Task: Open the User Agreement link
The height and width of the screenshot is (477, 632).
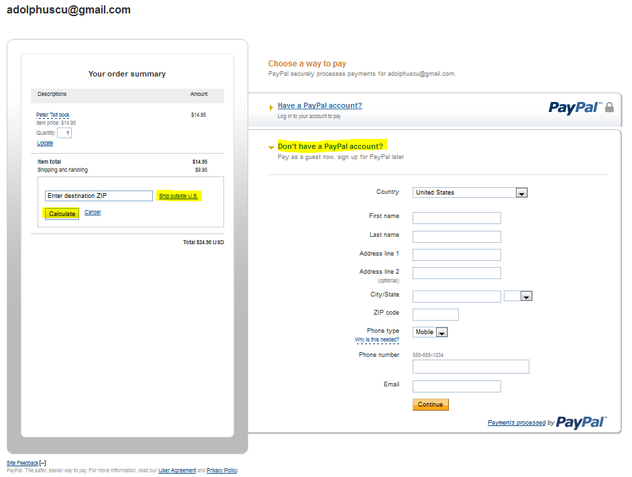Action: click(177, 471)
